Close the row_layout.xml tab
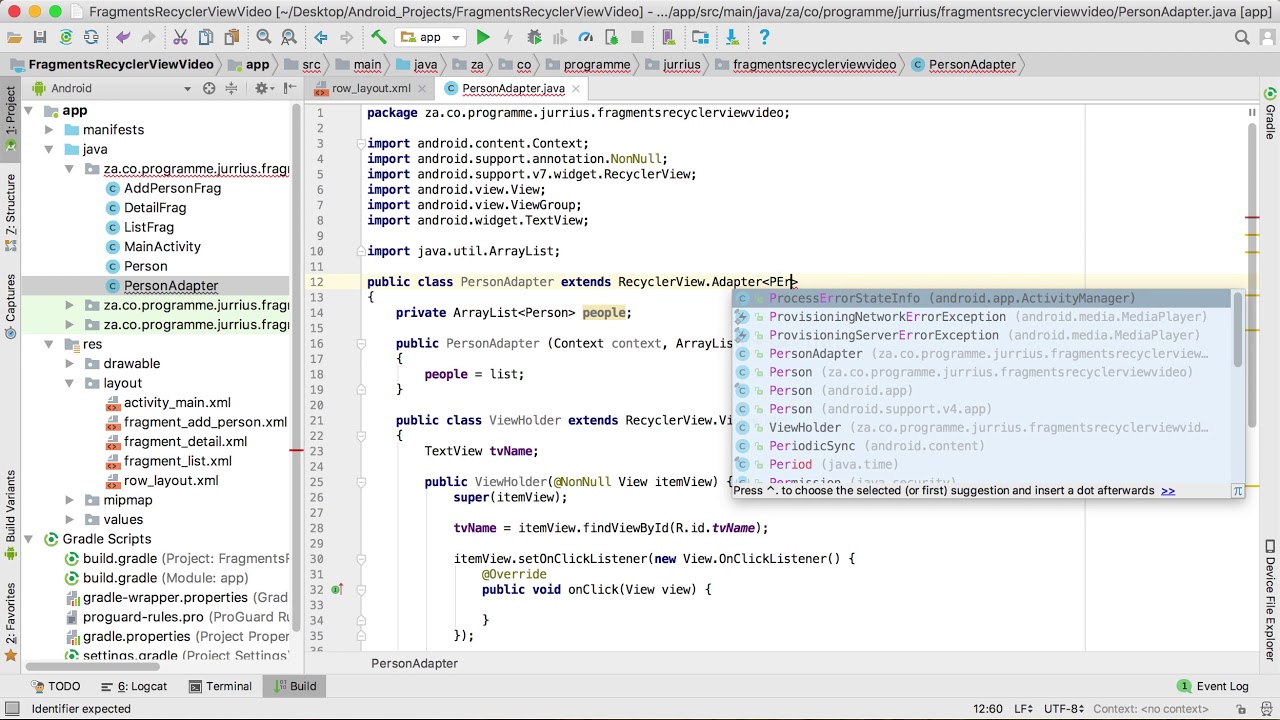The width and height of the screenshot is (1280, 720). click(424, 88)
